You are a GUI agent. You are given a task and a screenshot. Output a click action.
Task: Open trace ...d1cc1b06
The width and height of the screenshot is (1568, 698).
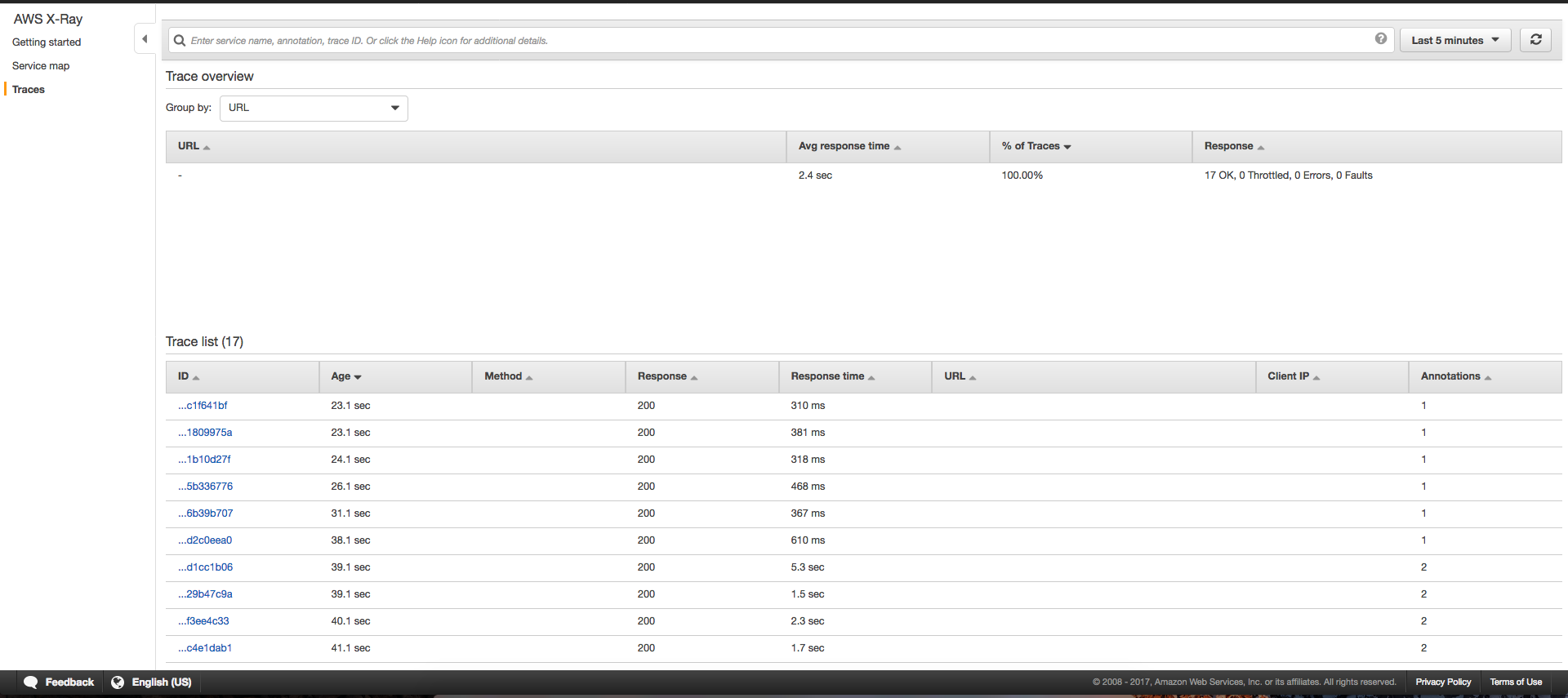pos(205,567)
